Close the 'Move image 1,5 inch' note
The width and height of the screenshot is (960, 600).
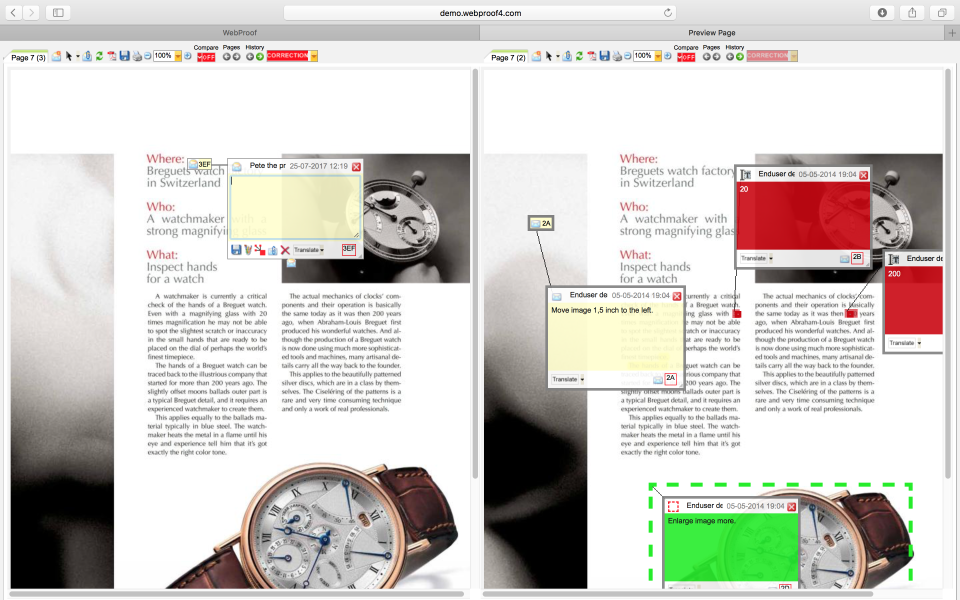point(677,296)
